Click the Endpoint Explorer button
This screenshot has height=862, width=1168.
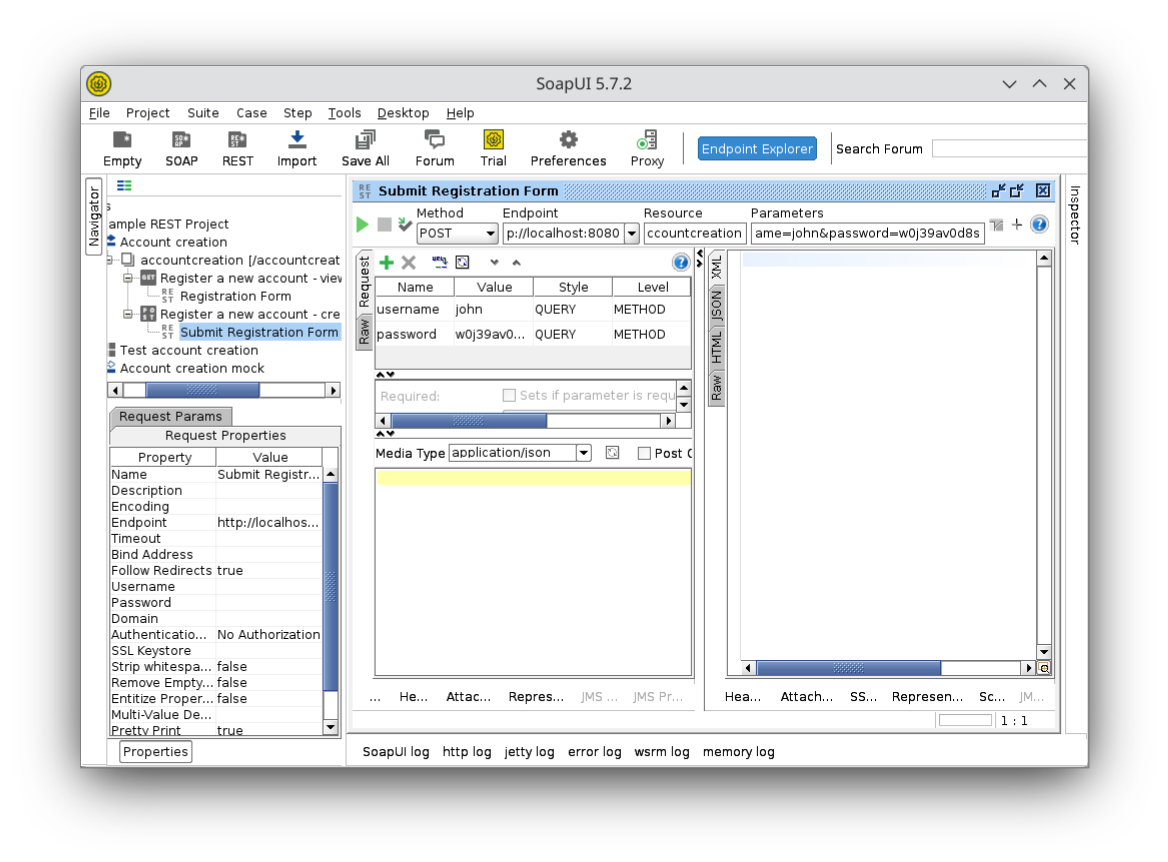[757, 149]
